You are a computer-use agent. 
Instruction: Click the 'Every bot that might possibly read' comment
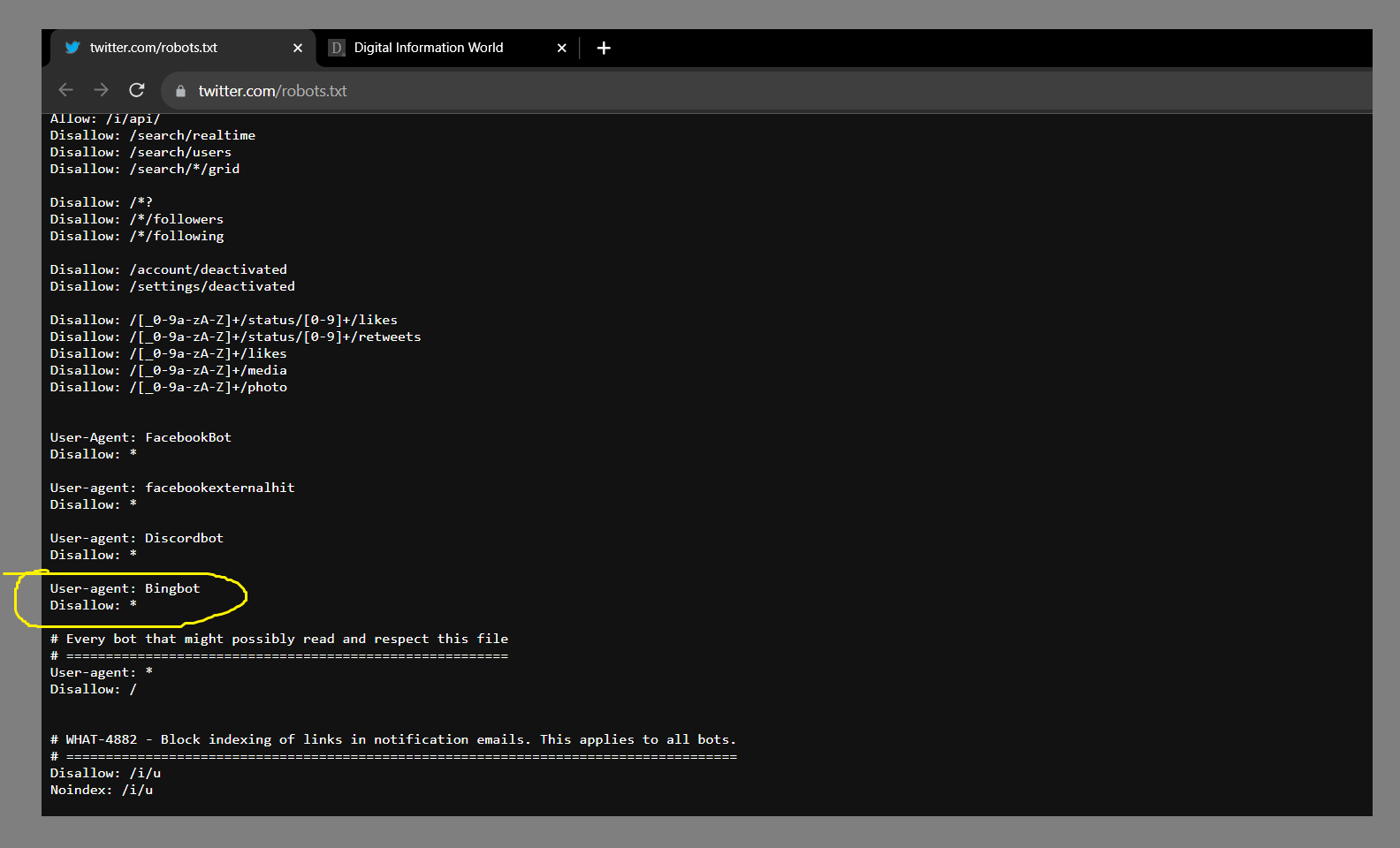coord(279,639)
